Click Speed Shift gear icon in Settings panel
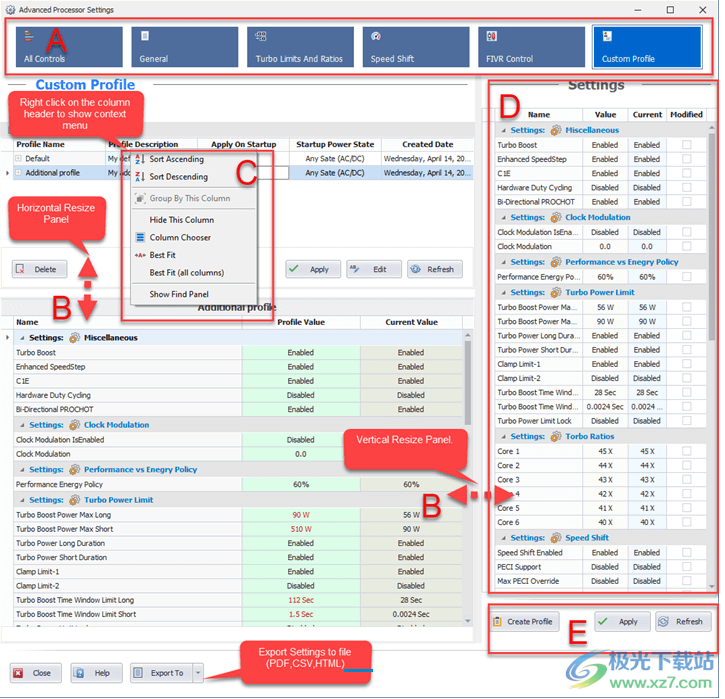 pyautogui.click(x=556, y=538)
